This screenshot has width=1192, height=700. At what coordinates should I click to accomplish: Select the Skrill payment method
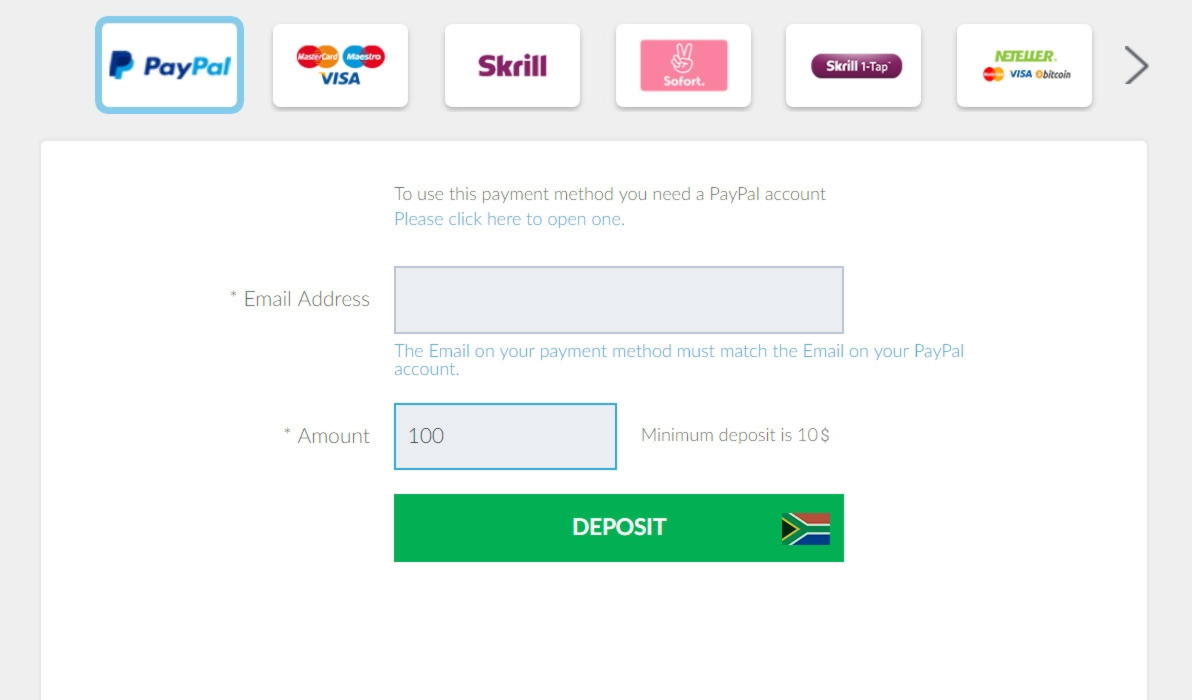pyautogui.click(x=512, y=65)
